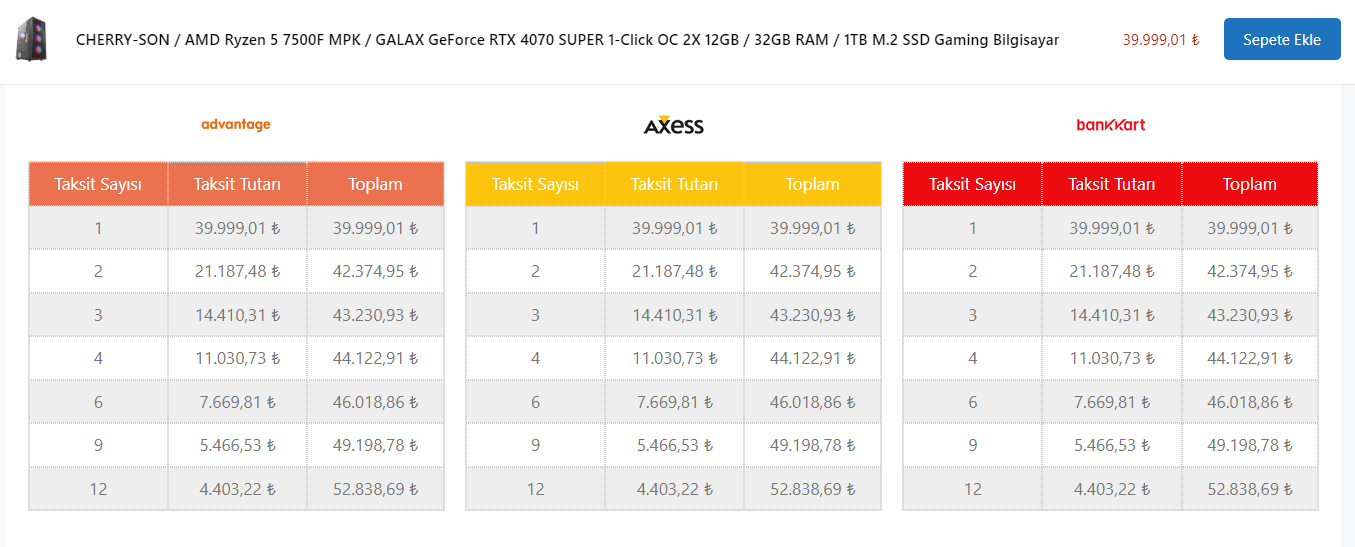Click the Axess card logo

coord(673,126)
